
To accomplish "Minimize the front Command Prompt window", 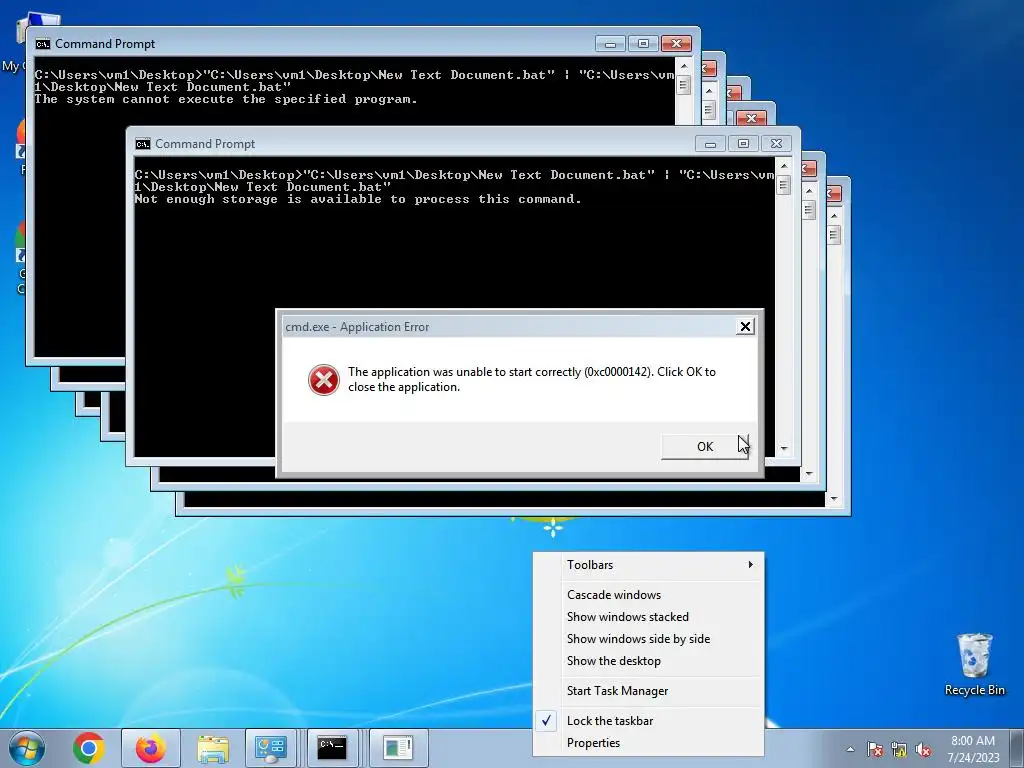I will [x=710, y=144].
